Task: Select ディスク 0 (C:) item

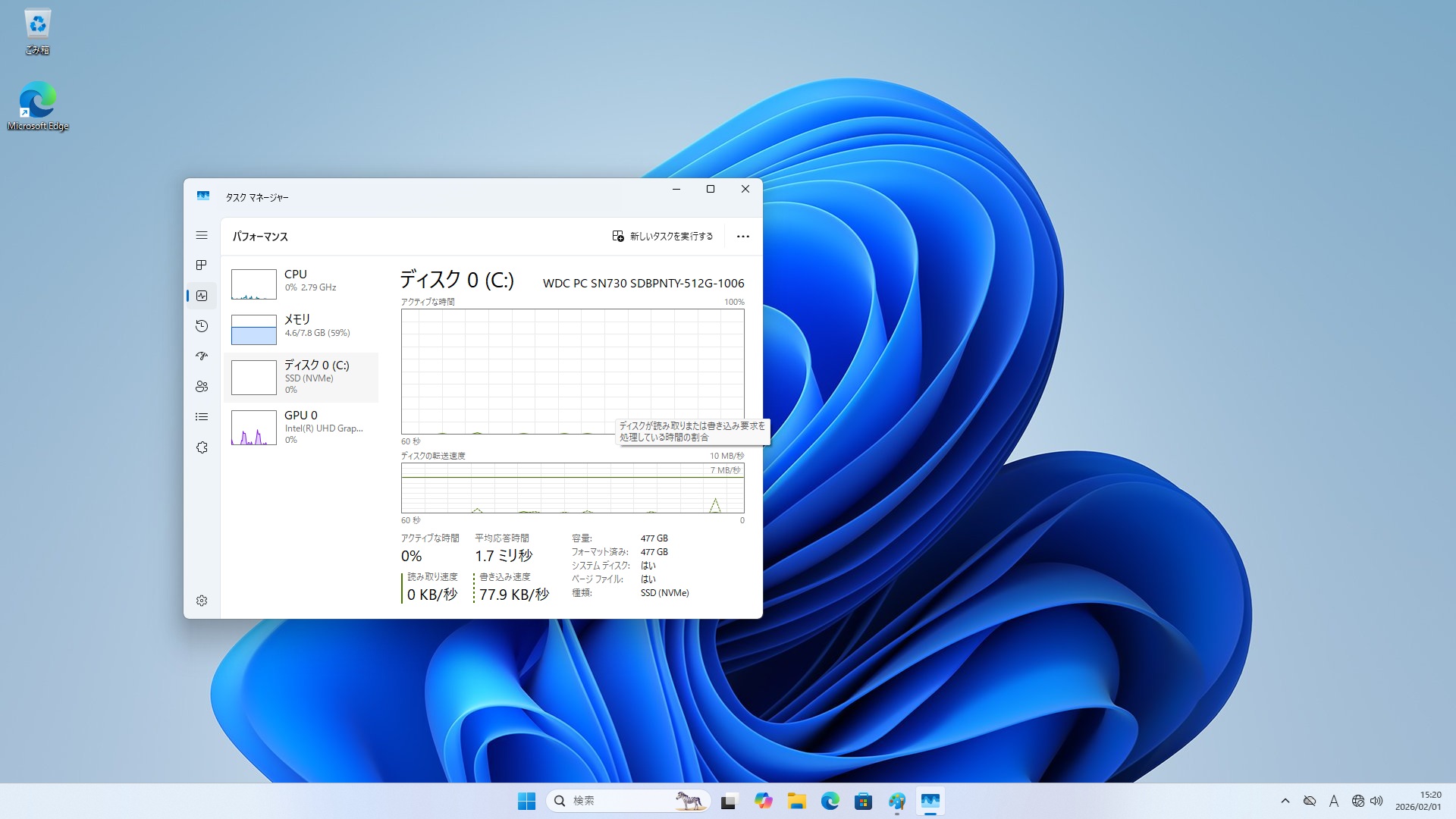Action: pyautogui.click(x=302, y=377)
